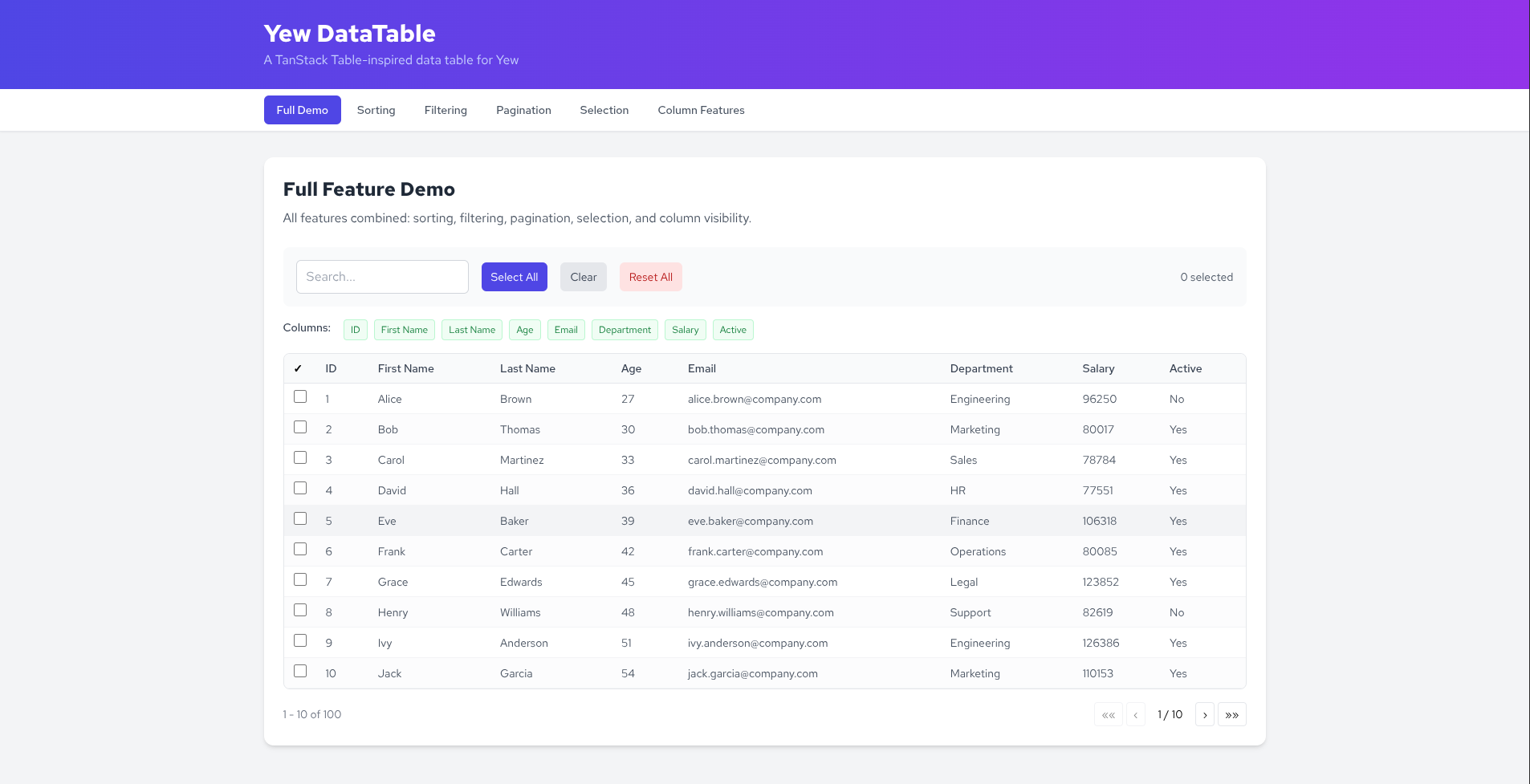This screenshot has height=784, width=1530.
Task: Toggle Active column visibility chip
Action: [x=733, y=330]
